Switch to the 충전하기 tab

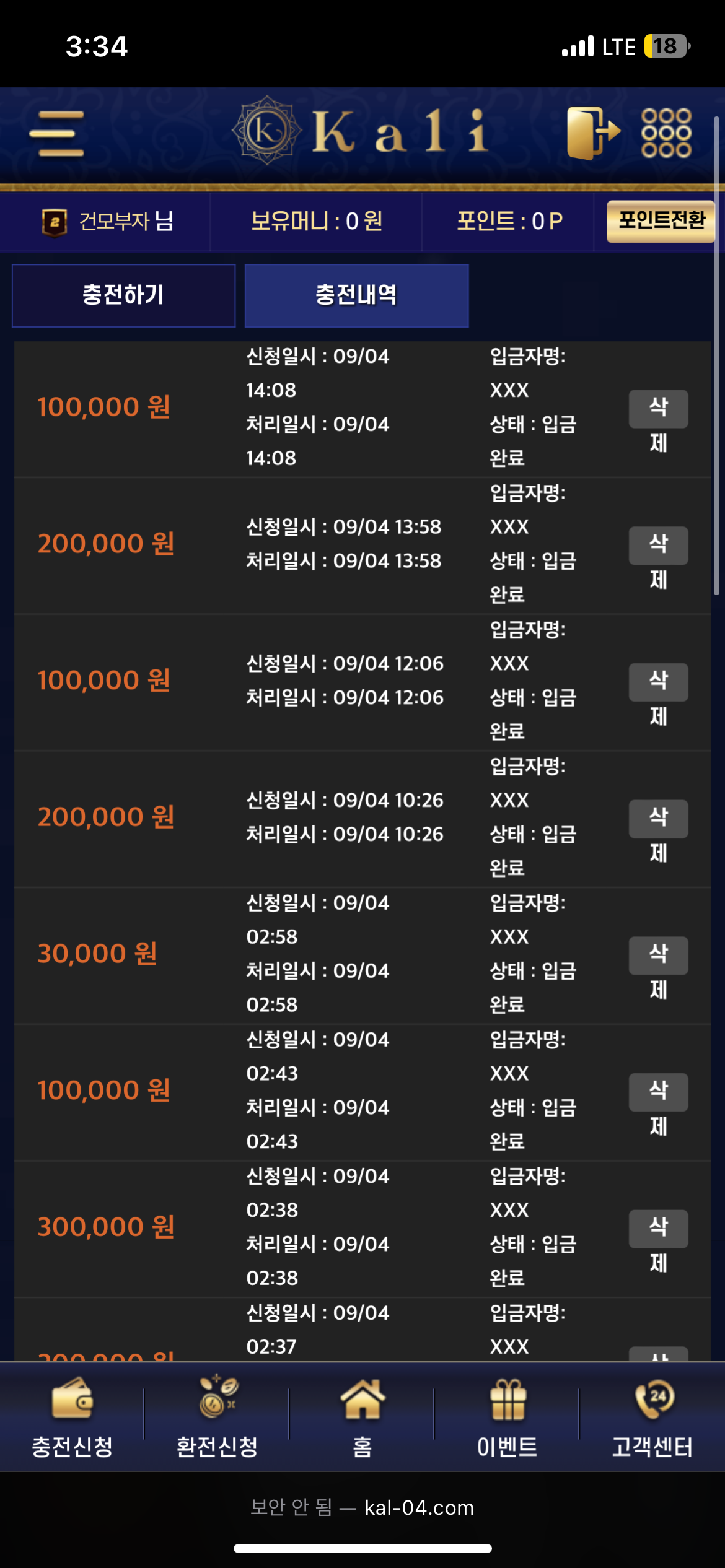123,295
